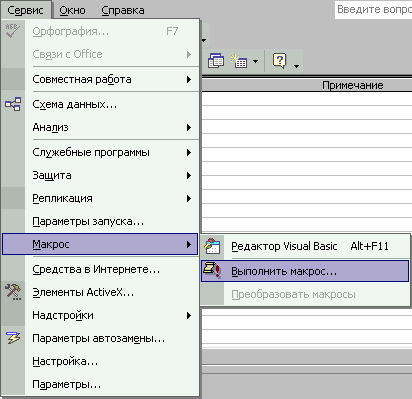Expand the Анализ submenu
The height and width of the screenshot is (399, 412).
[189, 127]
